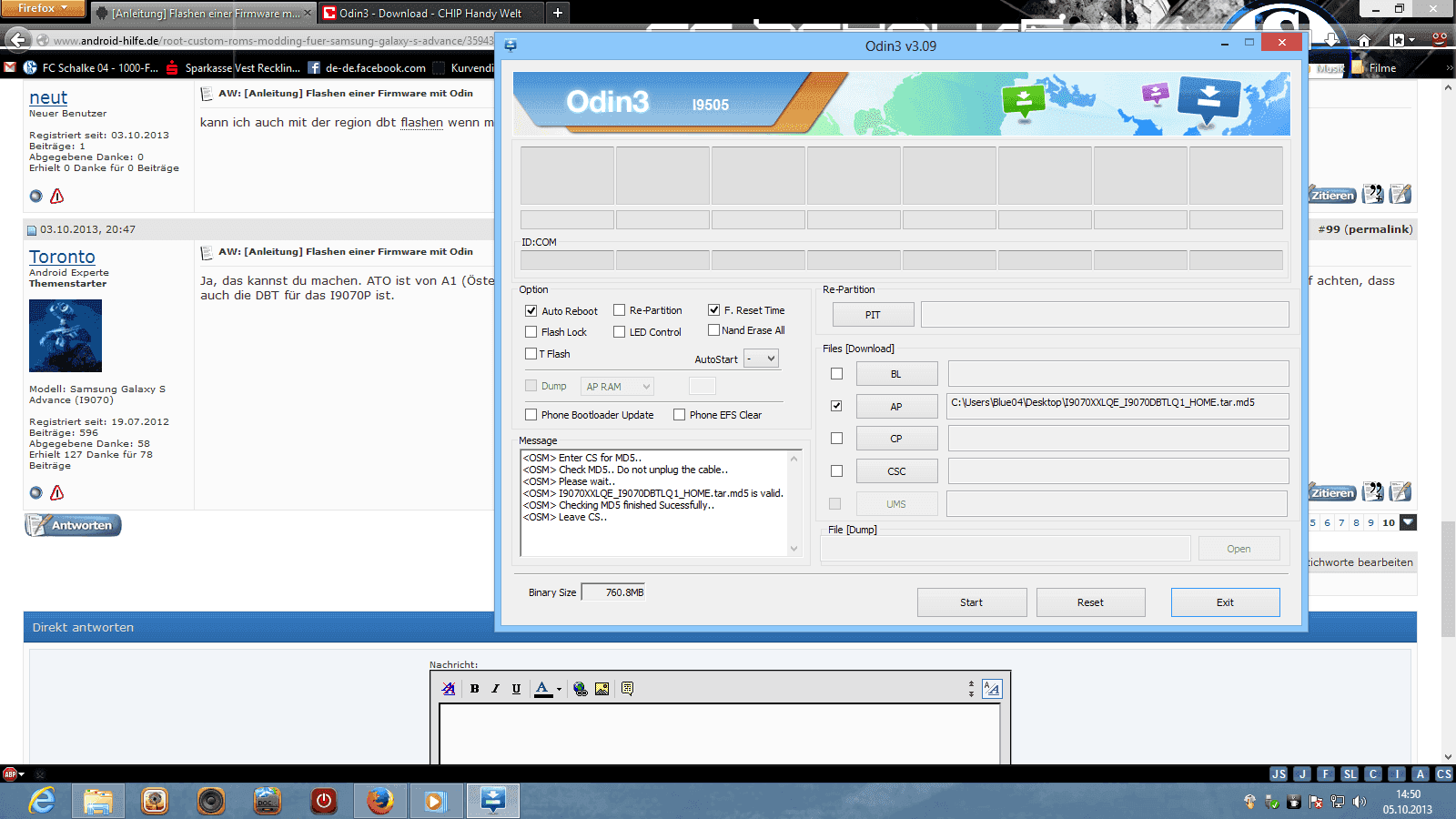The height and width of the screenshot is (819, 1456).
Task: Click the PIT button in Re-Partition
Action: 874,315
